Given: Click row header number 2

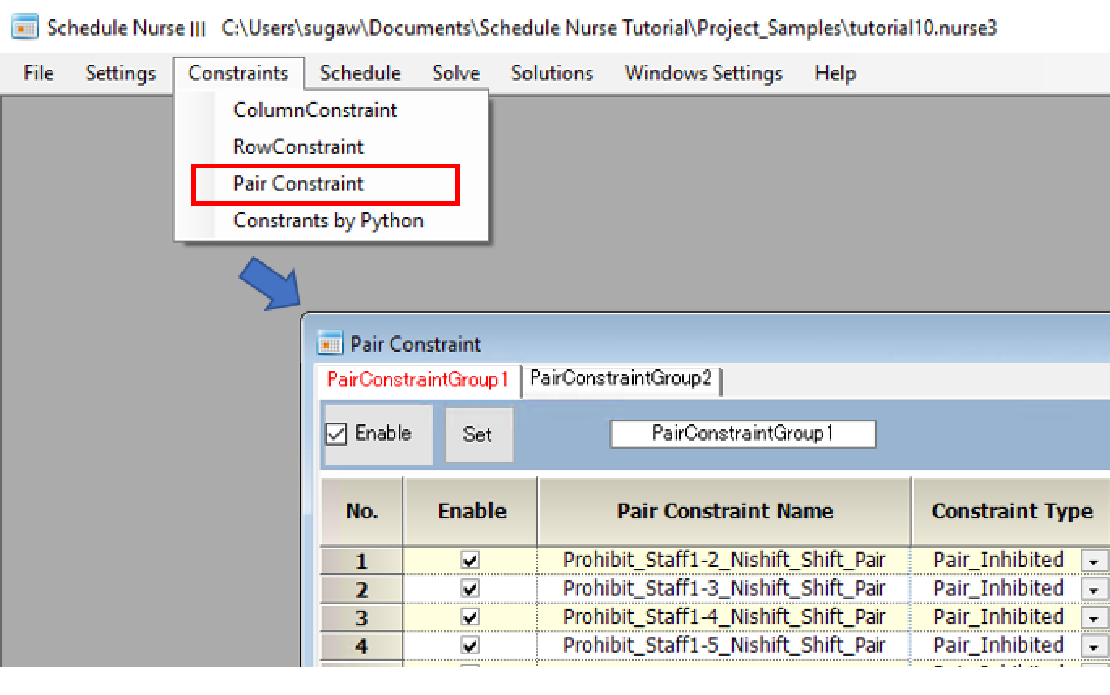Looking at the screenshot, I should (362, 590).
